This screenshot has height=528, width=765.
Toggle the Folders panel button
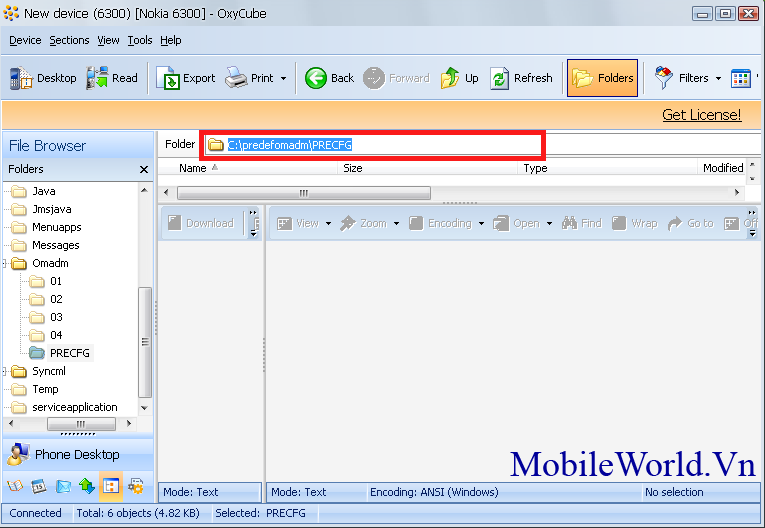[602, 78]
